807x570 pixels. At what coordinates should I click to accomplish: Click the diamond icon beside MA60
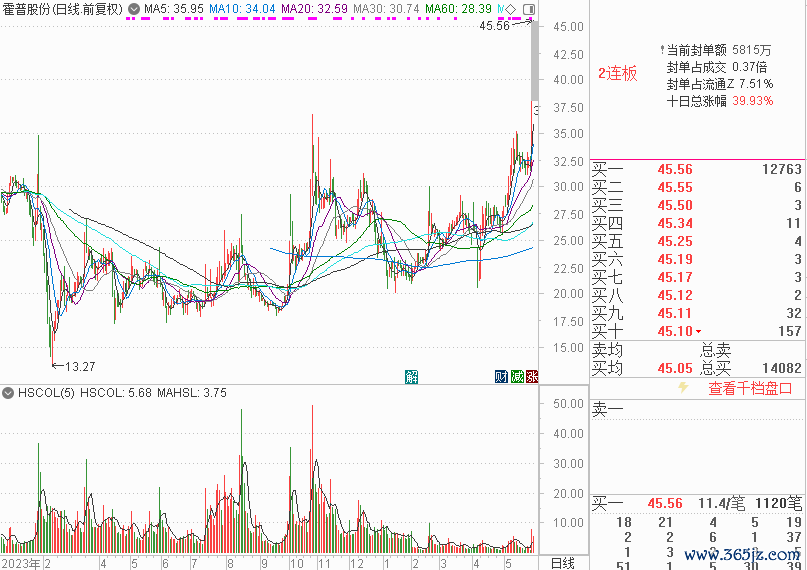[x=511, y=9]
